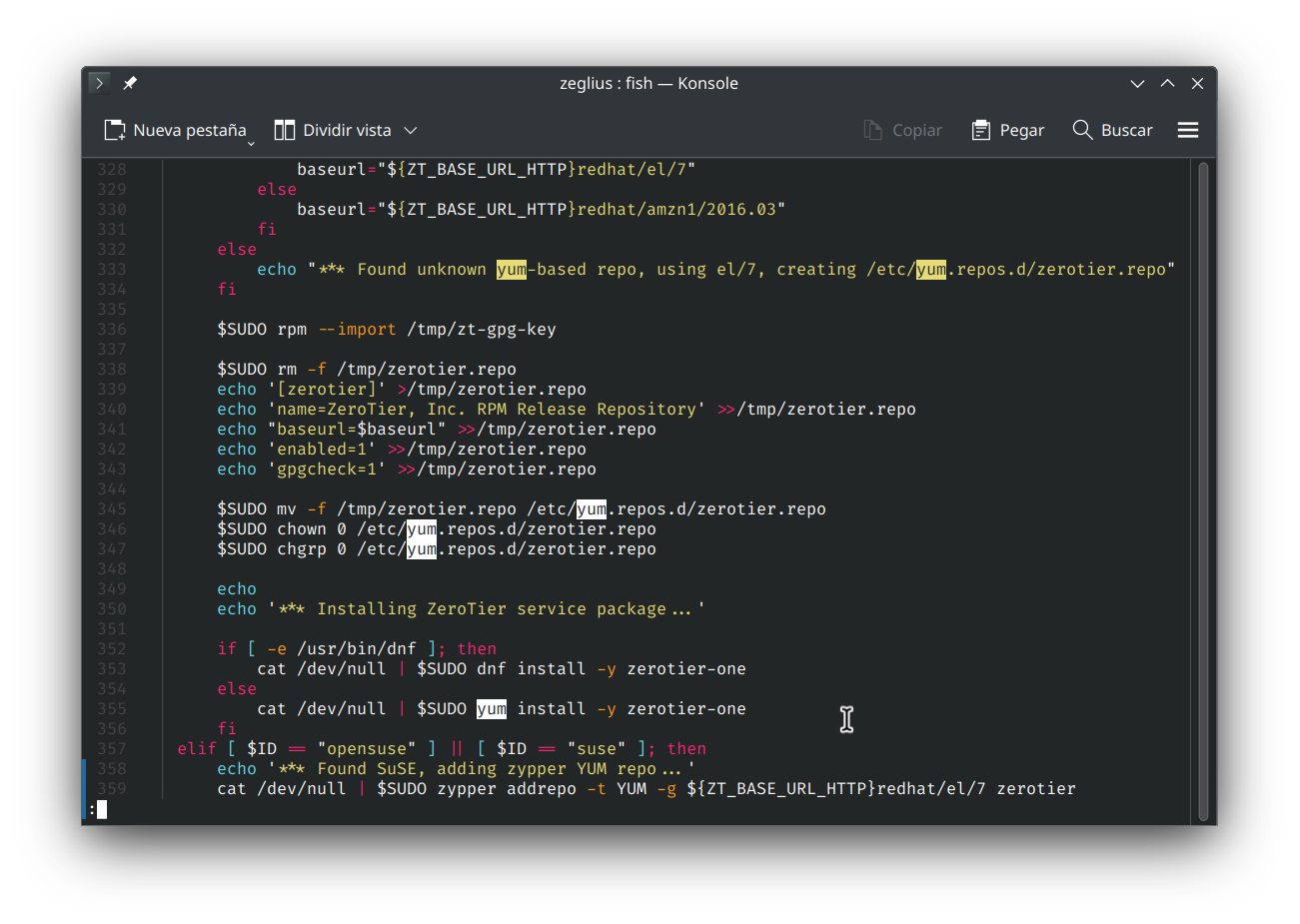Click 'redhat/amzn1/2016.03' text

pyautogui.click(x=676, y=210)
